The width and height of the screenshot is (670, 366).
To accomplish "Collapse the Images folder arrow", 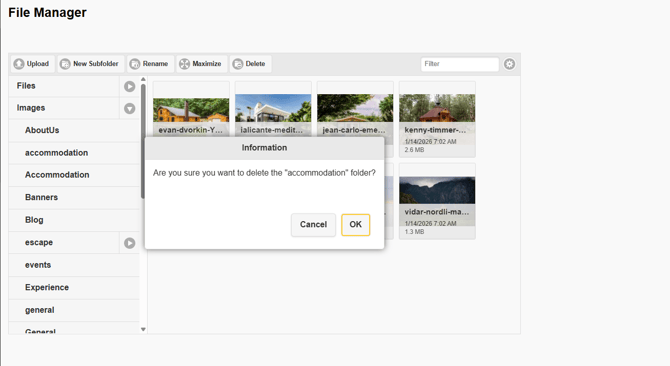I will (x=129, y=108).
